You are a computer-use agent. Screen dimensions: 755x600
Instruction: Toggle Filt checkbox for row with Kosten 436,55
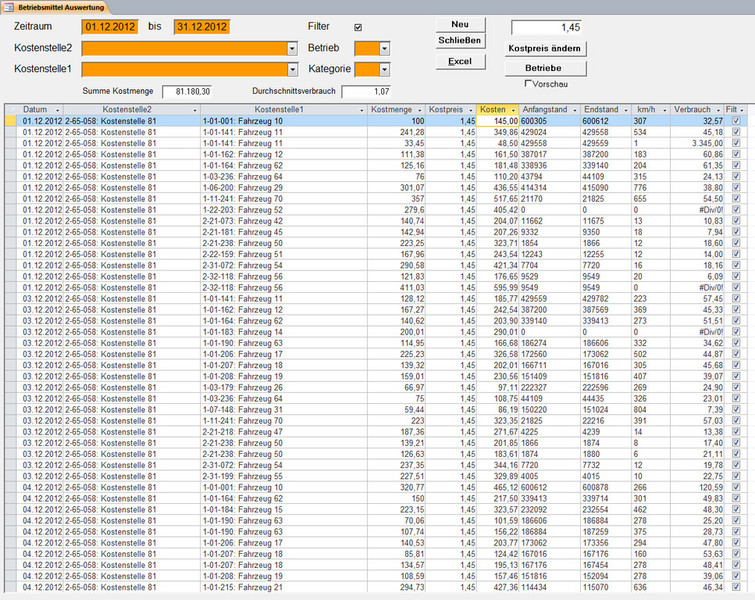736,187
